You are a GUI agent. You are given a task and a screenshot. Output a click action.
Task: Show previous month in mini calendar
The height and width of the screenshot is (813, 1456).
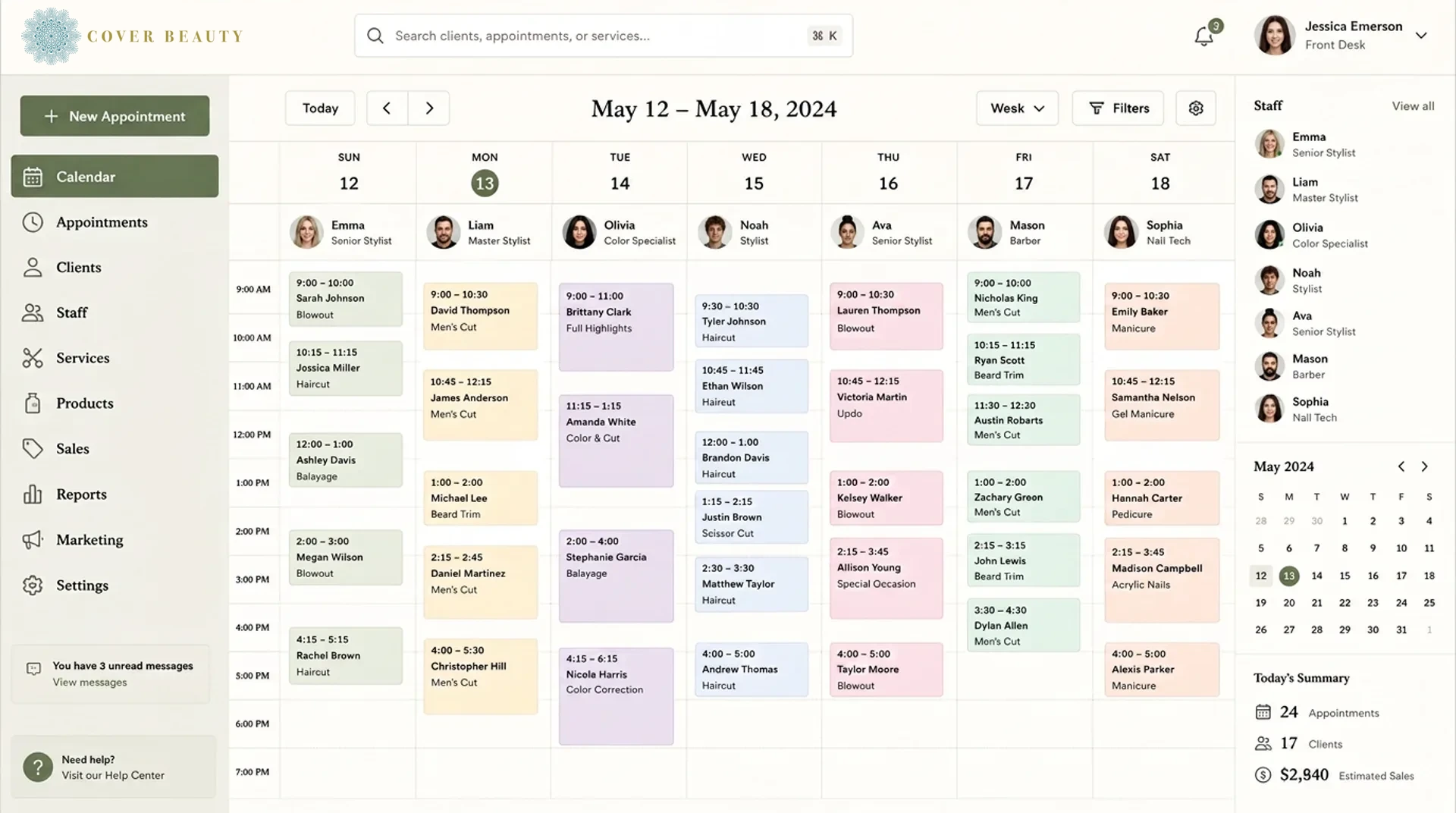pos(1401,466)
